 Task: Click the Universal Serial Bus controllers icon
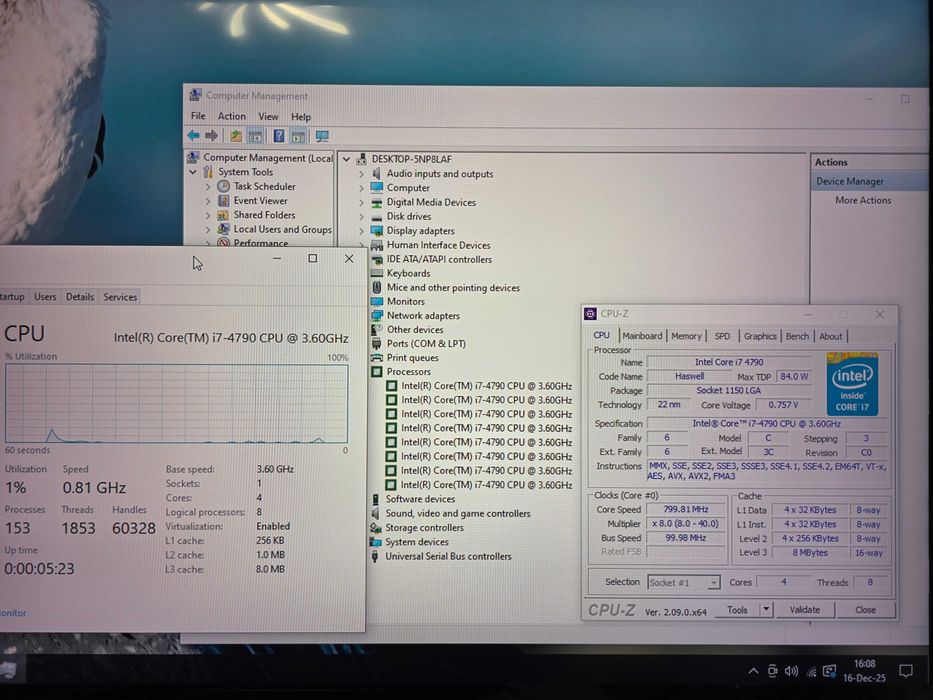pyautogui.click(x=375, y=556)
